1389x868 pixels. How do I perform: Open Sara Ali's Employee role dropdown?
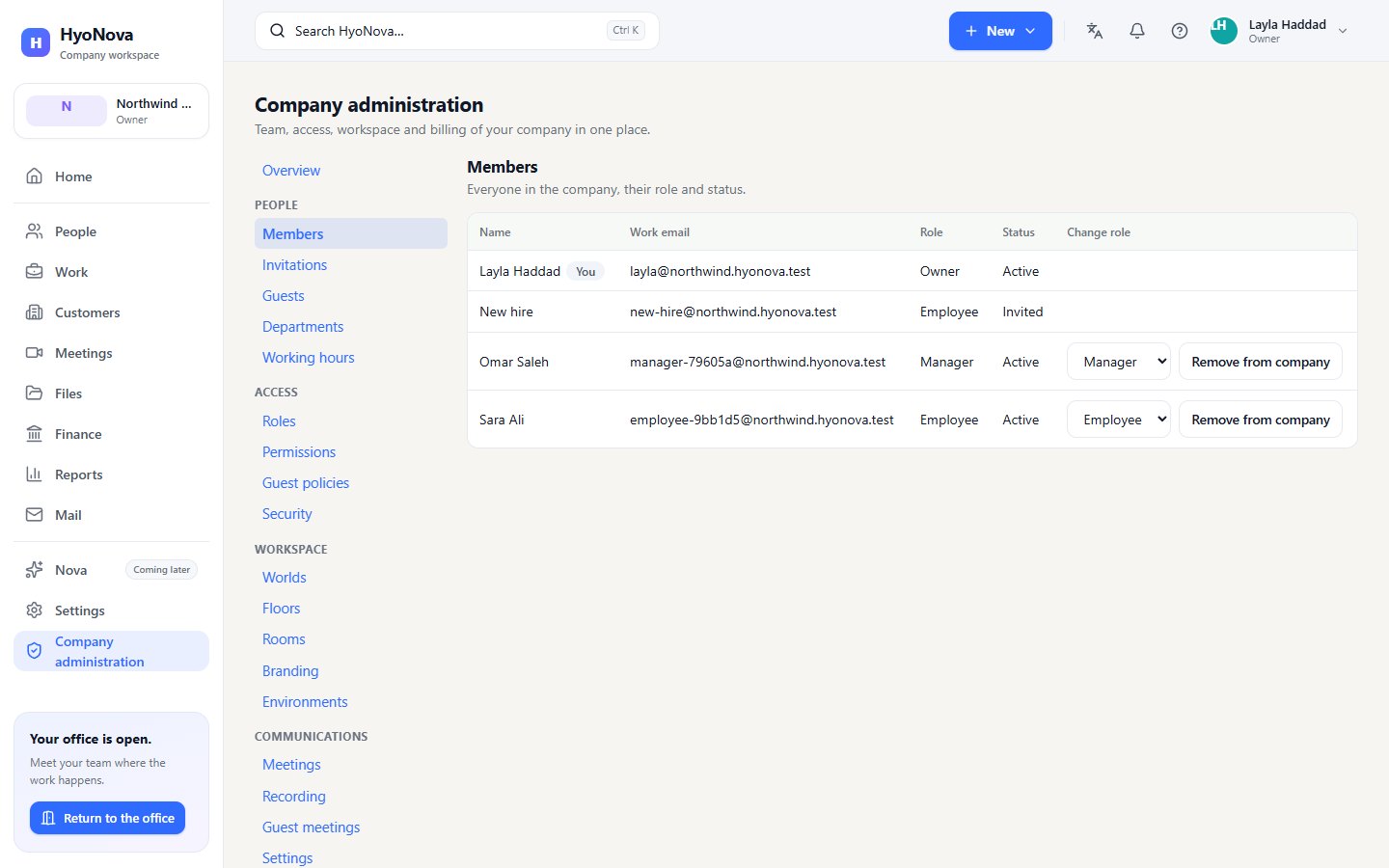1119,420
